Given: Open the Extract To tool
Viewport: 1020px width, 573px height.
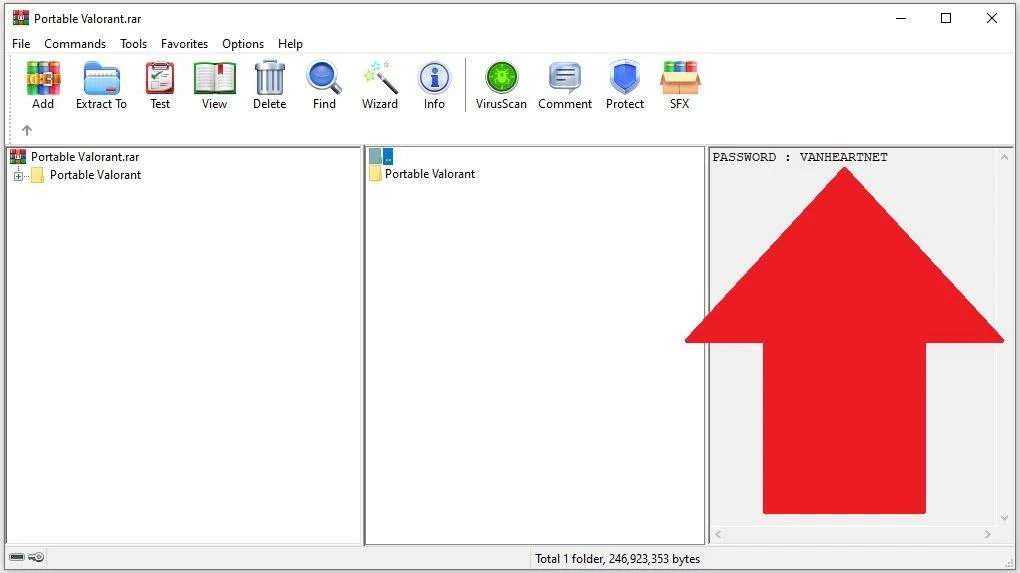Looking at the screenshot, I should 101,85.
